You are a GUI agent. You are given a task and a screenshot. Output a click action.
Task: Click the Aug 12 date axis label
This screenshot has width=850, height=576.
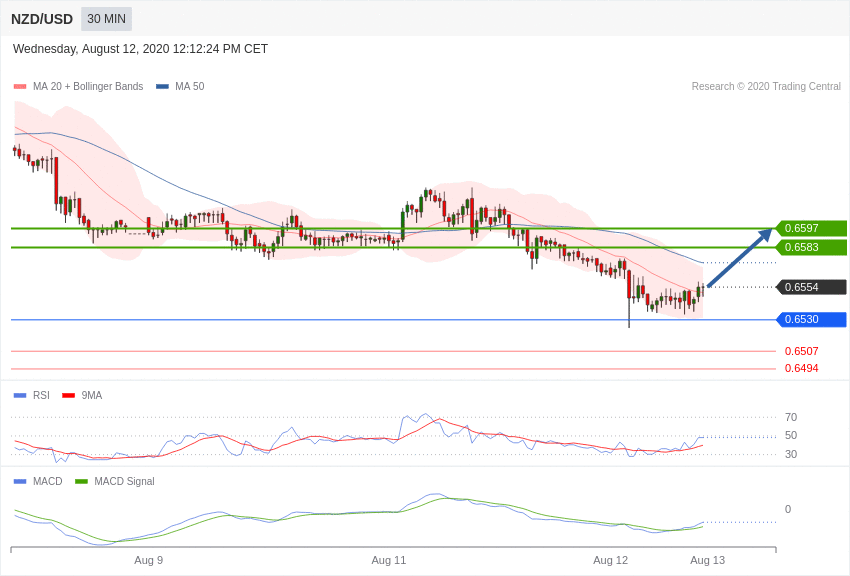[610, 560]
